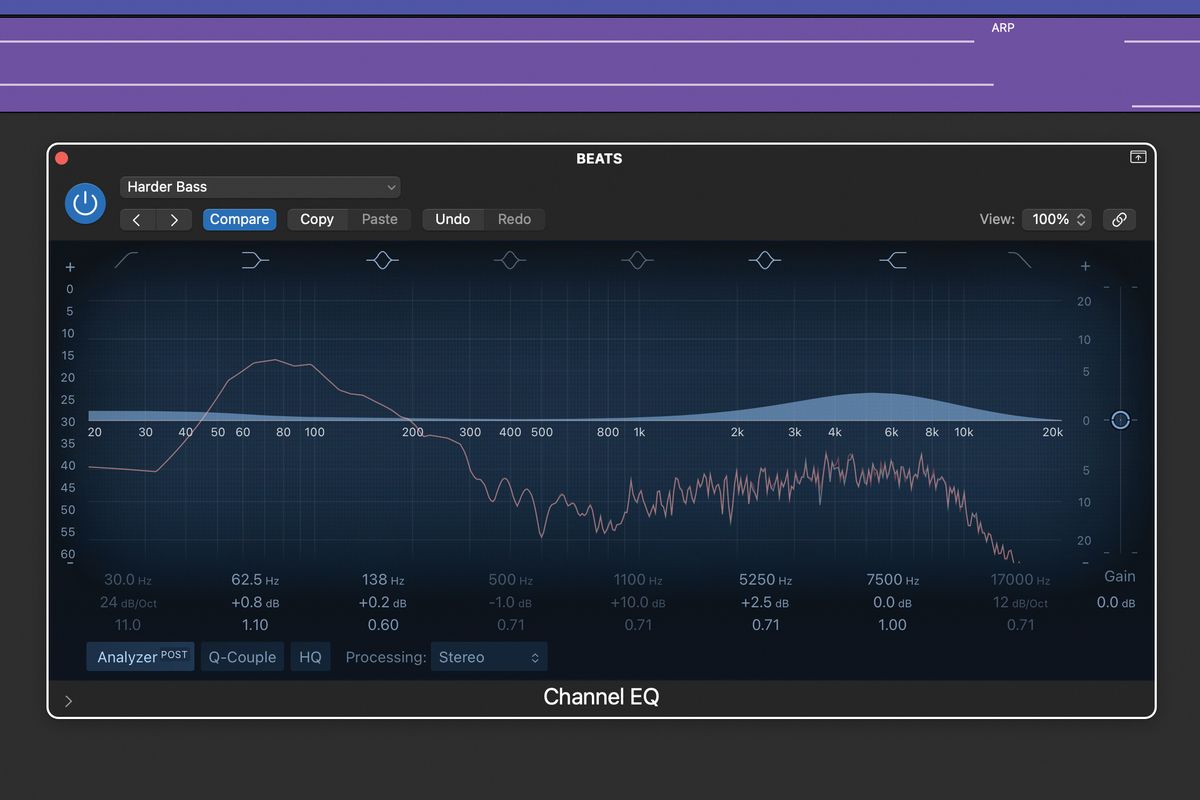
Task: Change the View zoom from 100%
Action: pyautogui.click(x=1057, y=219)
